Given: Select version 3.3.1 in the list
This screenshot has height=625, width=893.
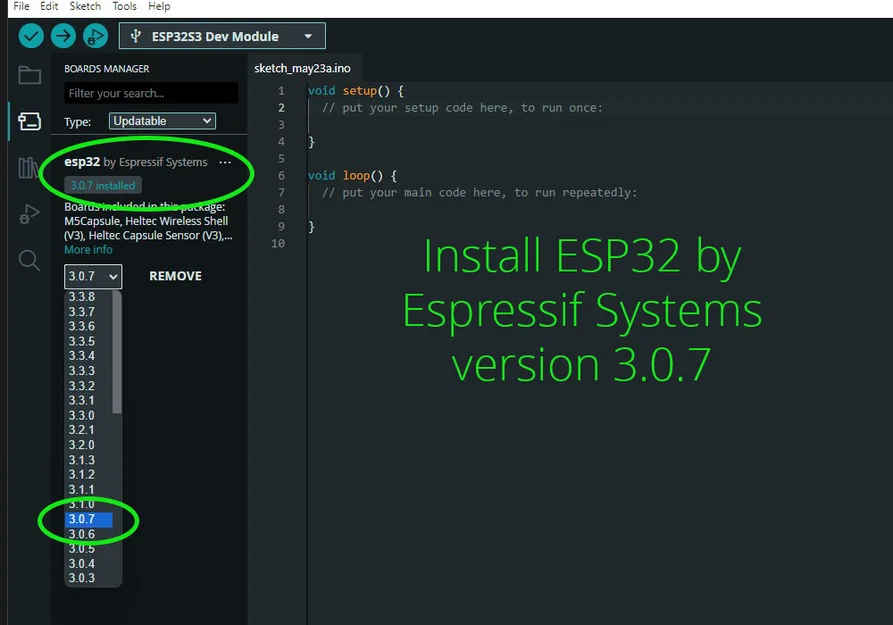Looking at the screenshot, I should coord(88,401).
